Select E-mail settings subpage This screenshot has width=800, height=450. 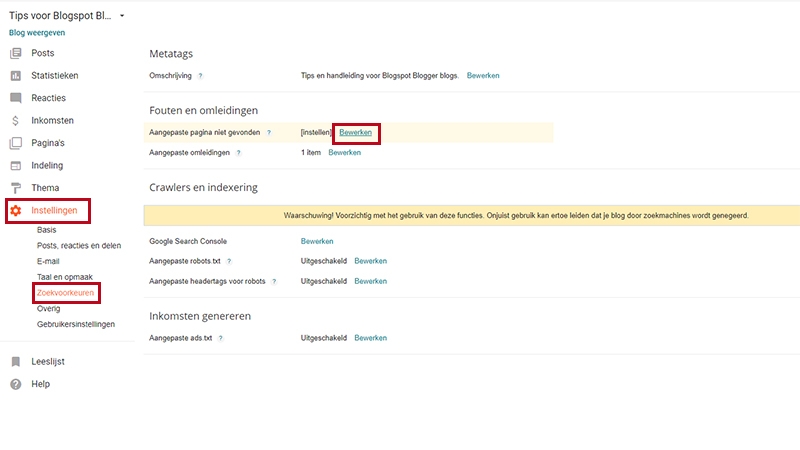point(48,261)
